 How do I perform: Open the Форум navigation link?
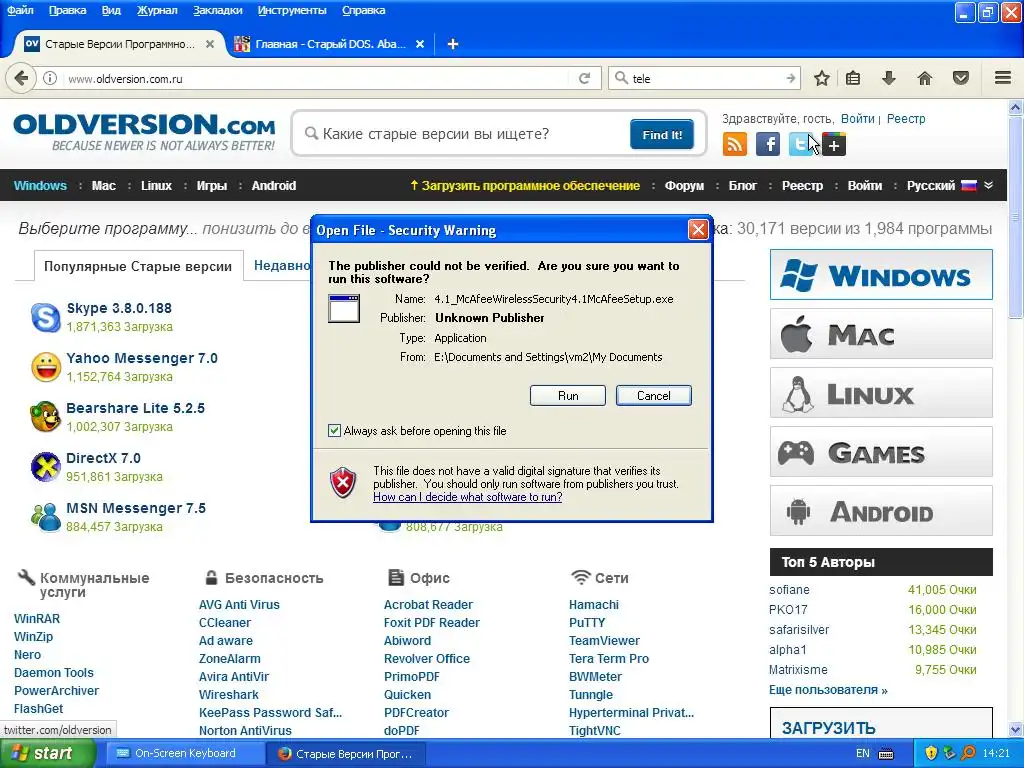(x=684, y=185)
